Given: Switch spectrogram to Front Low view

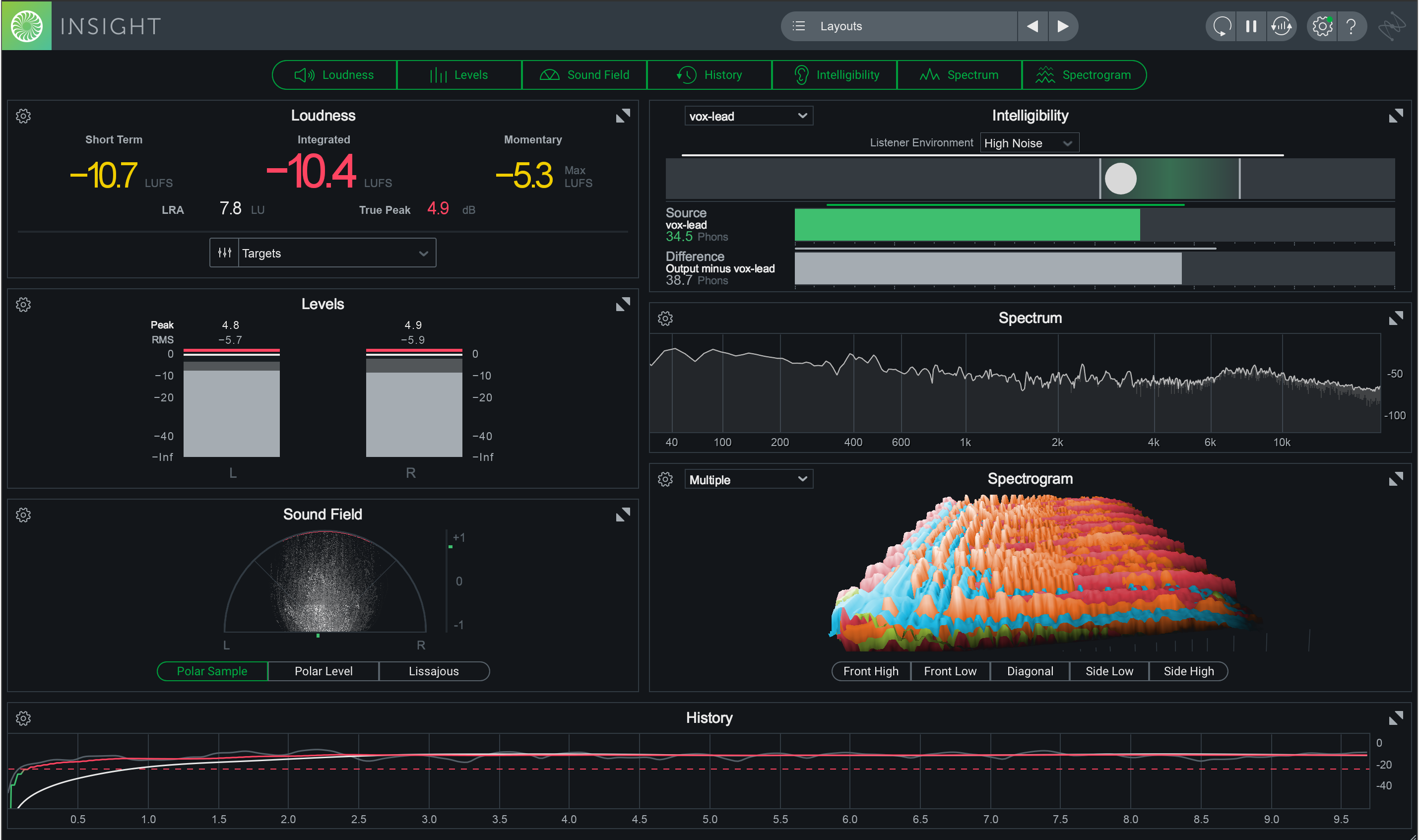Looking at the screenshot, I should tap(950, 671).
